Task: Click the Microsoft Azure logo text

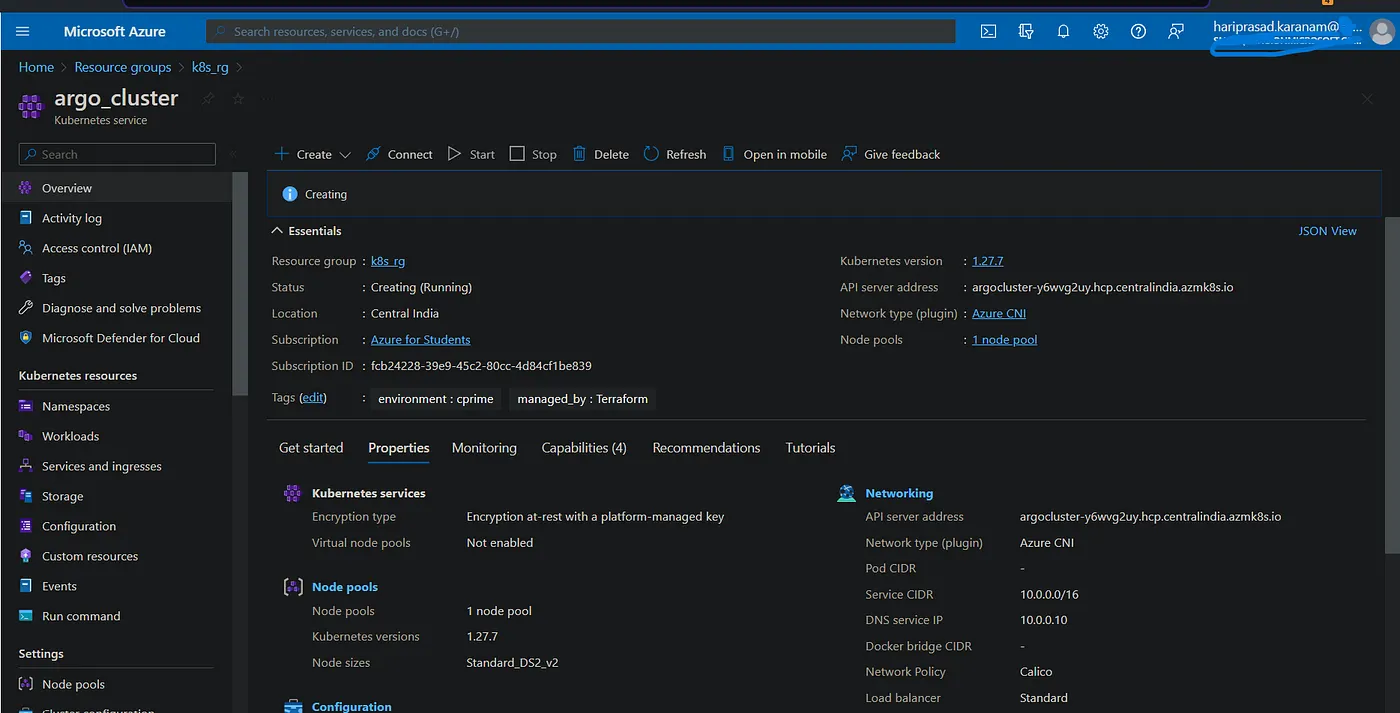Action: click(x=115, y=31)
